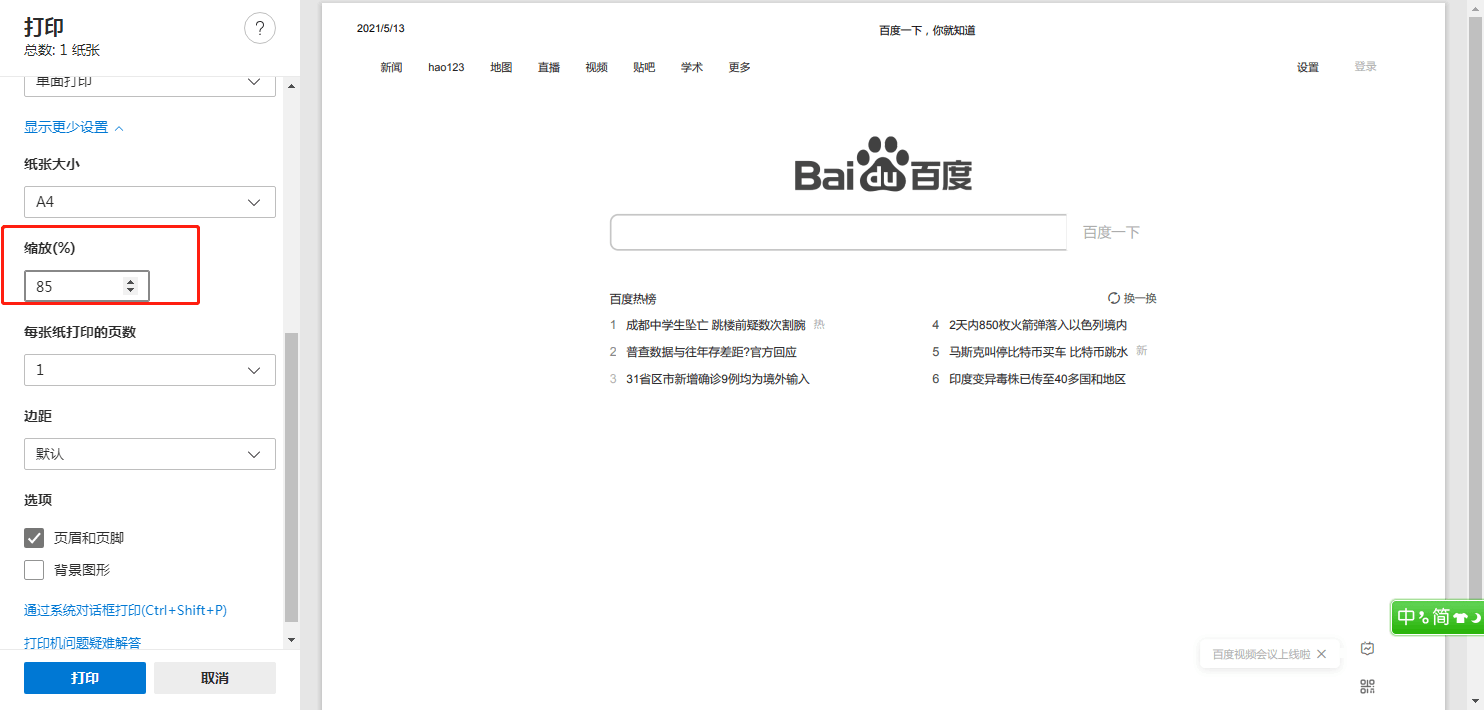Decrease the 缩放 value with the down arrow

tap(130, 291)
